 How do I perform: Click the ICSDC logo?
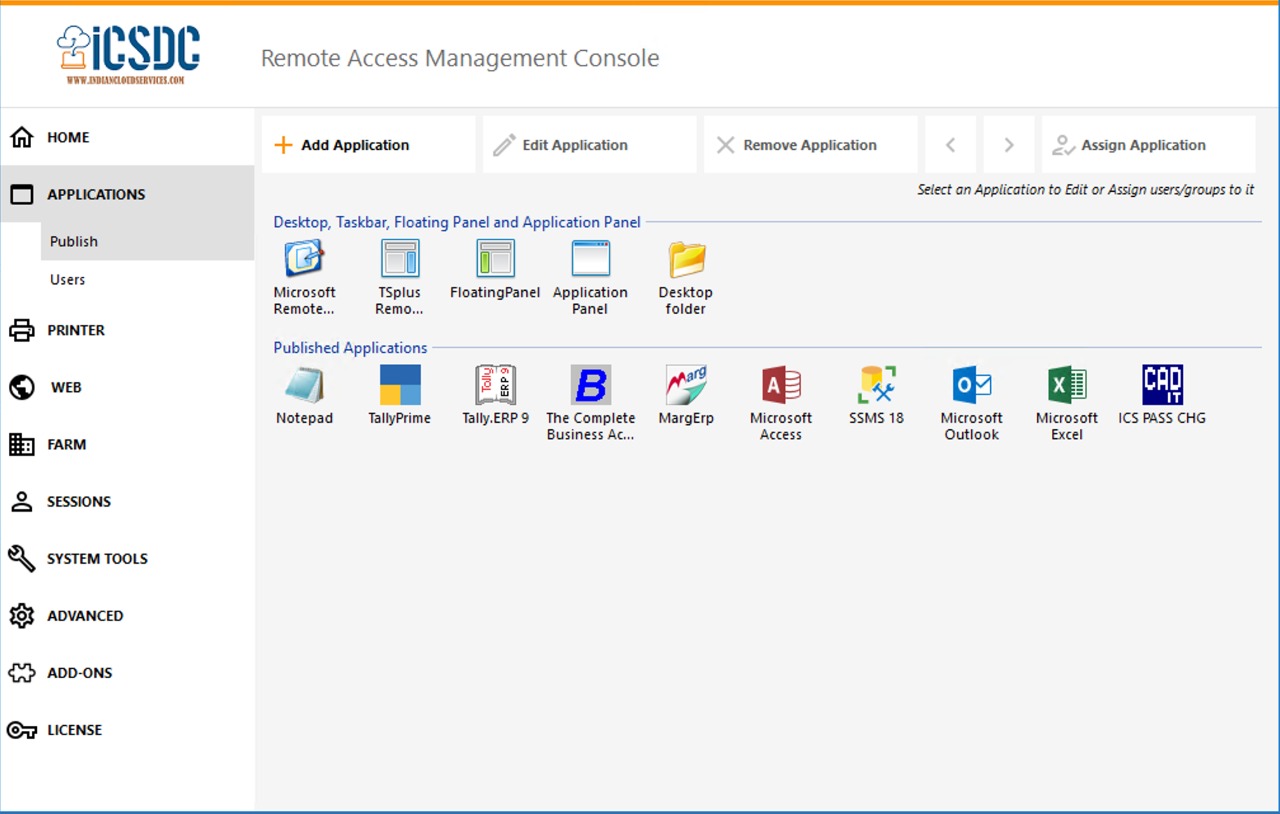point(128,54)
